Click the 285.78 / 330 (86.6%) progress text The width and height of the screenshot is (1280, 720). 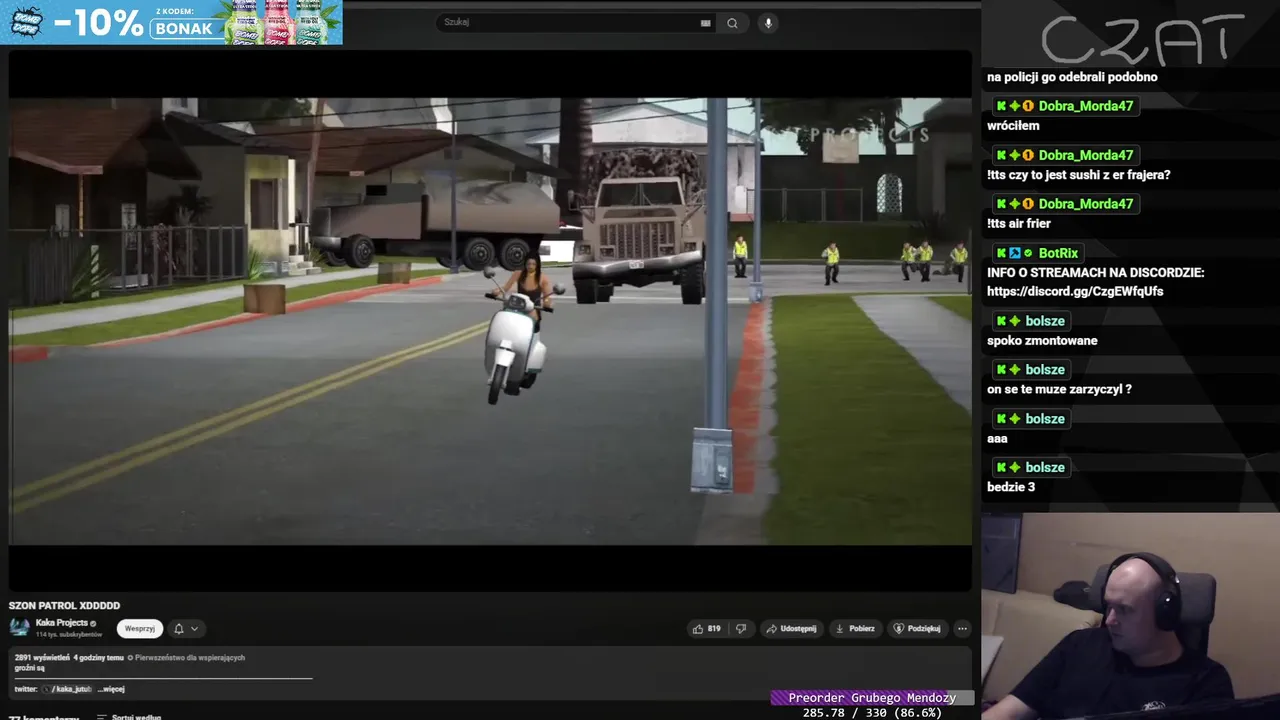click(x=872, y=713)
